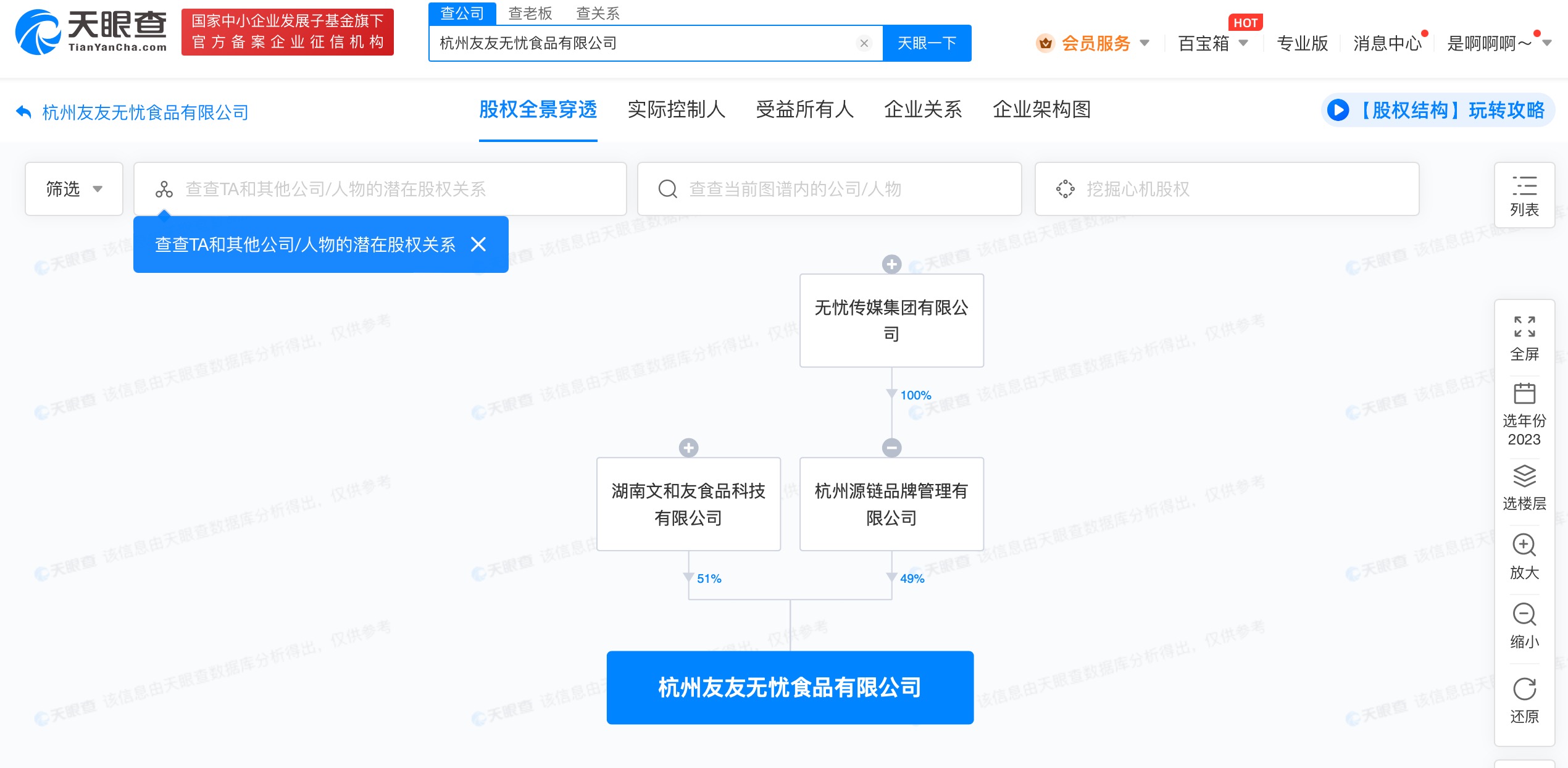This screenshot has height=768, width=1568.
Task: Select the 查公司 search tab
Action: [x=462, y=13]
